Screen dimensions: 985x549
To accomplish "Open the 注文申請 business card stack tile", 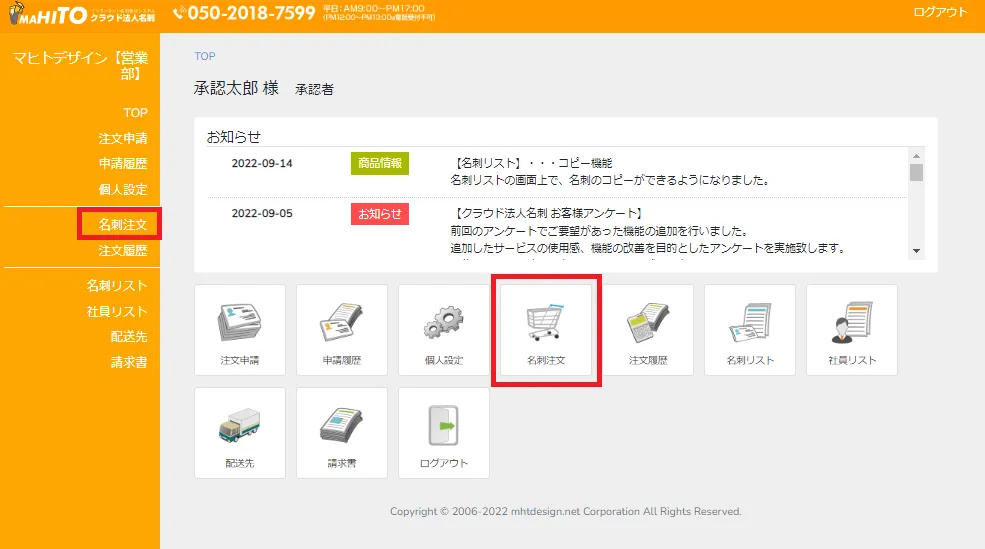I will (240, 330).
